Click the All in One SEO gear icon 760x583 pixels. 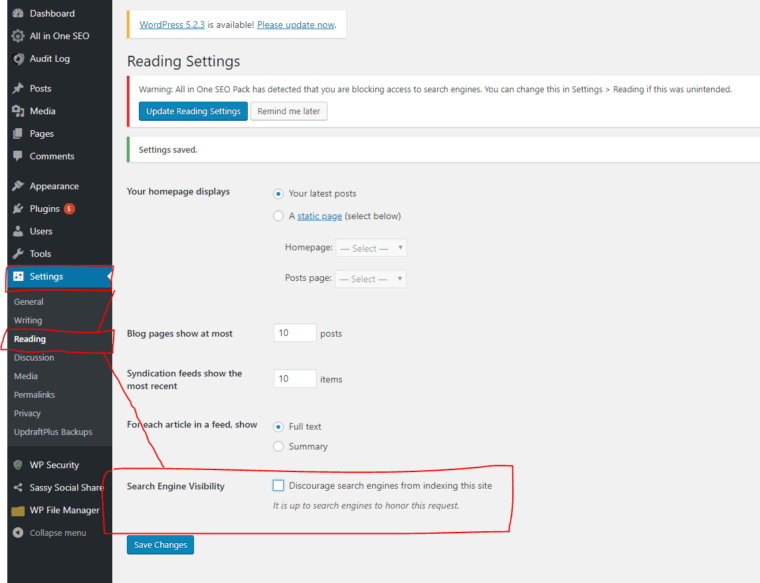(18, 36)
